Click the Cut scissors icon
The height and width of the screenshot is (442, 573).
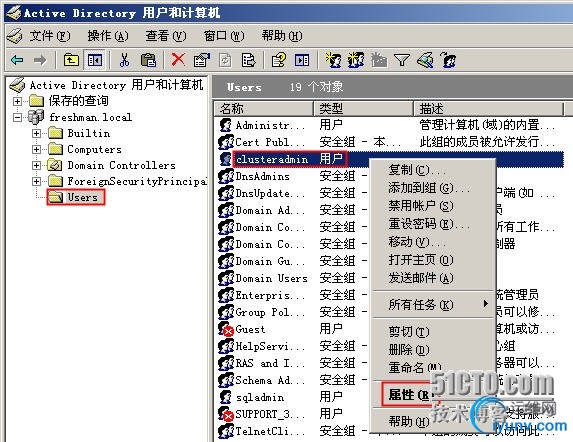[124, 60]
